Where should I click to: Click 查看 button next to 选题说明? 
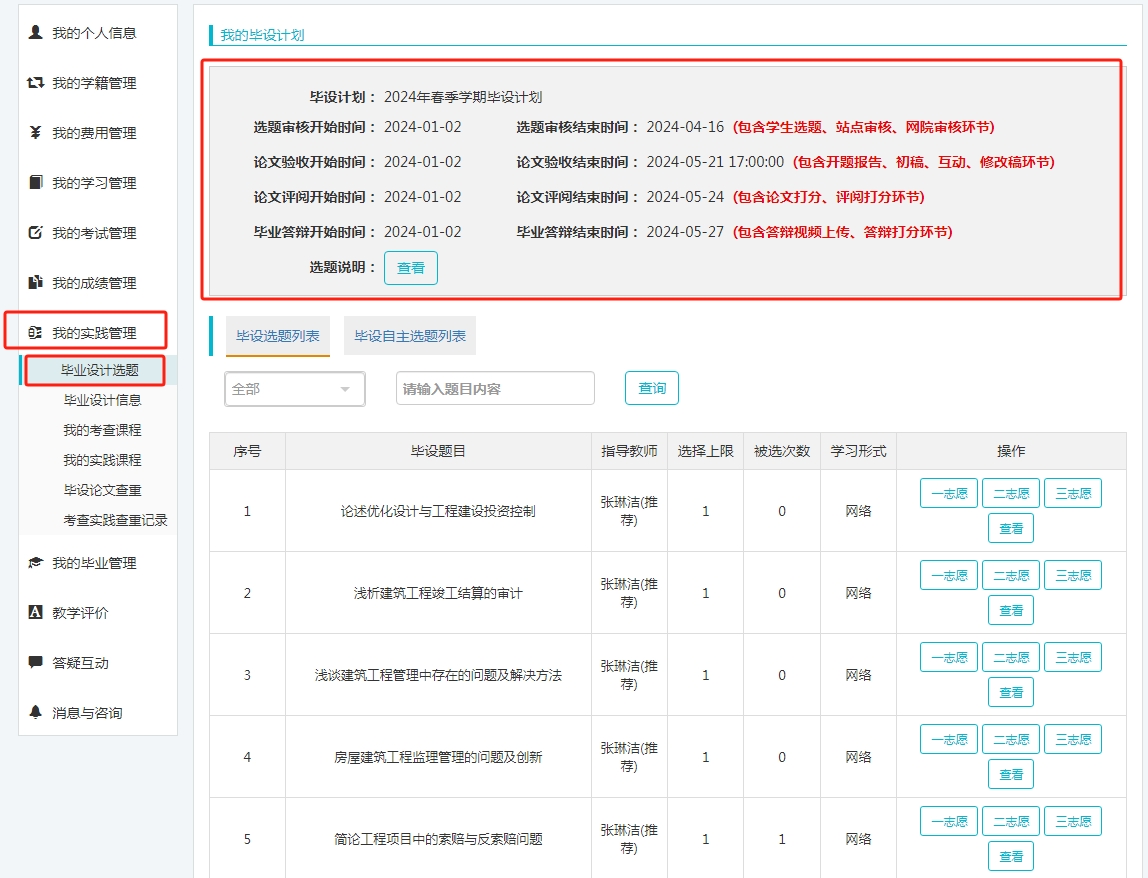[x=411, y=268]
